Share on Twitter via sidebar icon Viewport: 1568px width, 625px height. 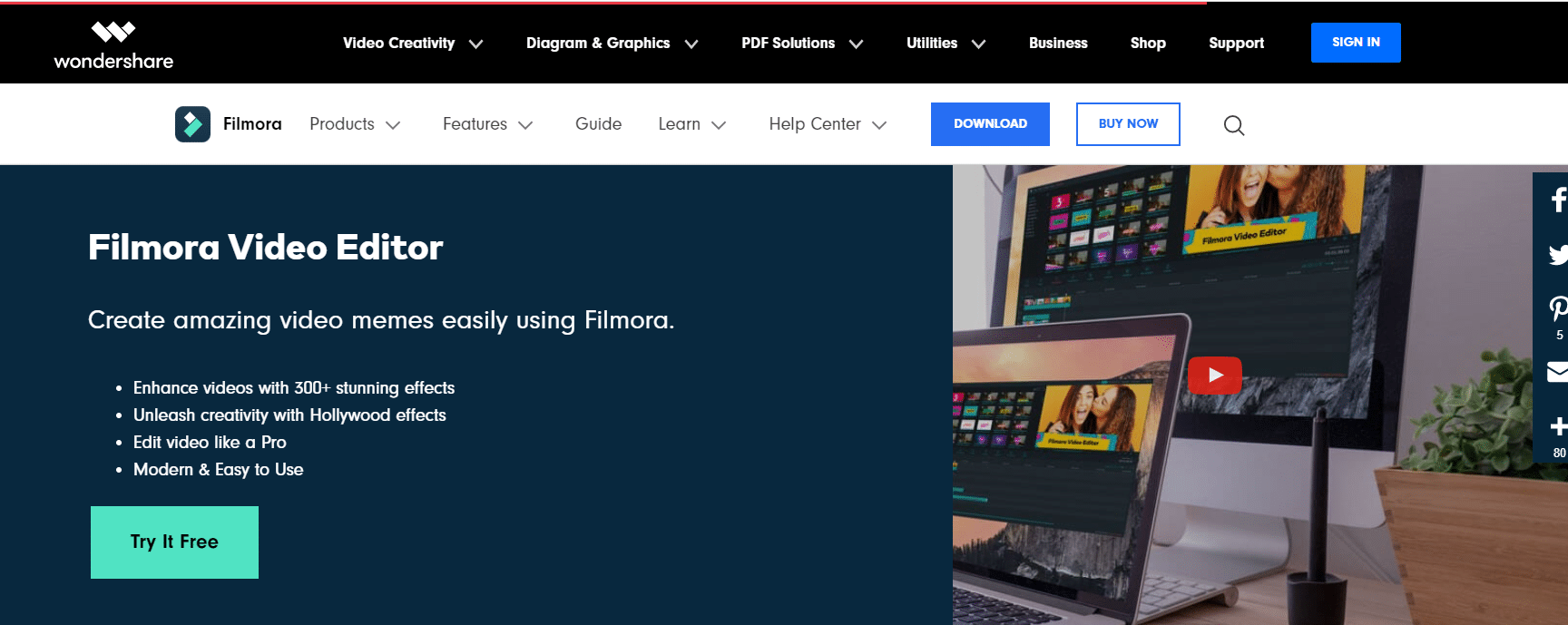pyautogui.click(x=1557, y=255)
